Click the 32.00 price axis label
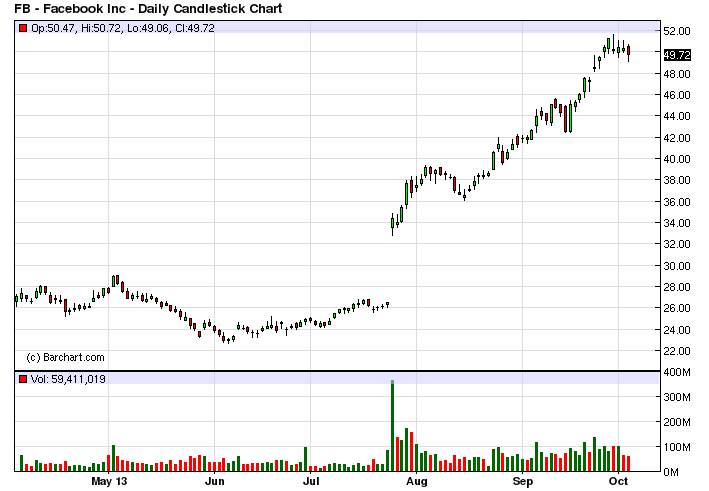Image resolution: width=709 pixels, height=491 pixels. click(x=677, y=244)
